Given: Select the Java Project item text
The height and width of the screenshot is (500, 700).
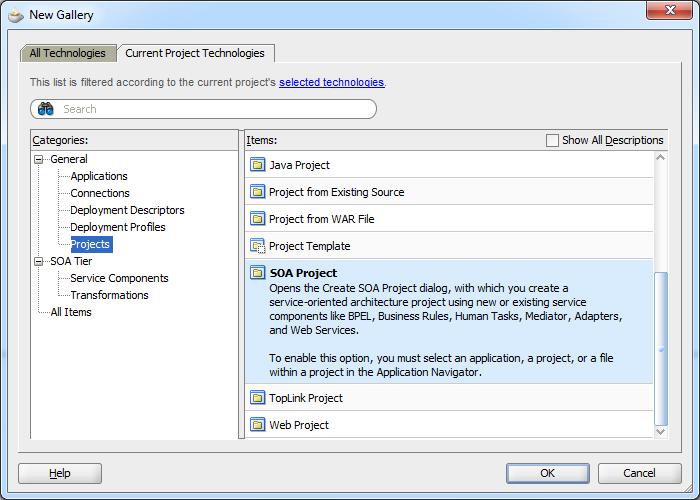Looking at the screenshot, I should tap(300, 165).
